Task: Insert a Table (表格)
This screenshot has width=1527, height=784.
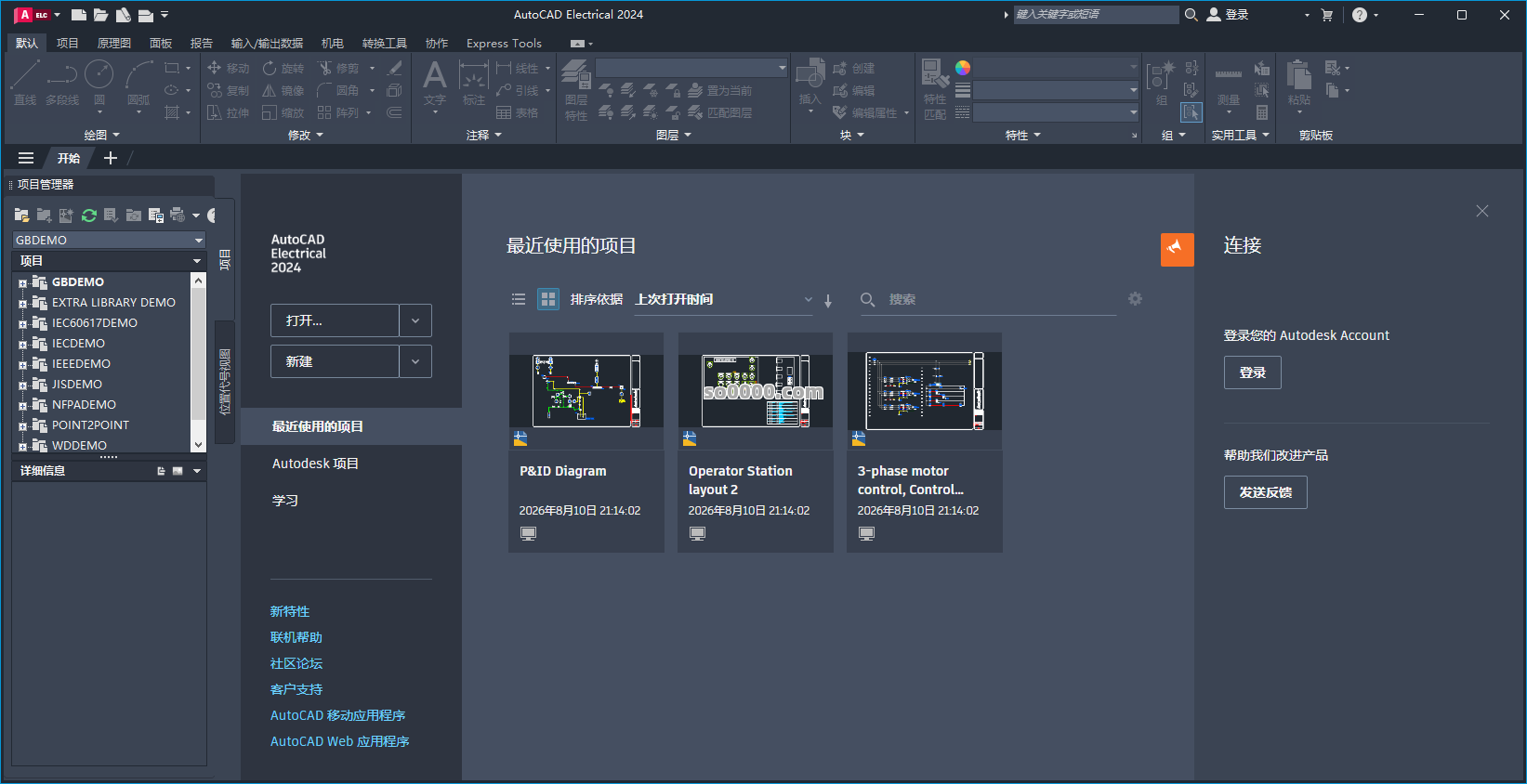Action: point(518,112)
